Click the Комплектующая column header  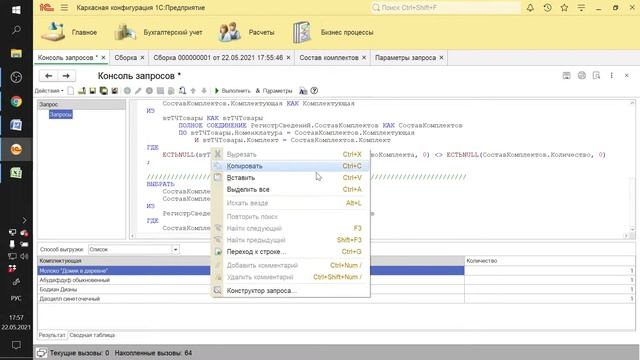pyautogui.click(x=251, y=261)
